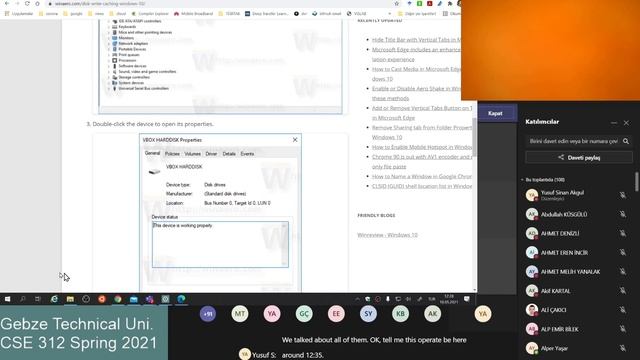The image size is (640, 360).
Task: Click mute icon next to Alper Yaşar
Action: [622, 348]
